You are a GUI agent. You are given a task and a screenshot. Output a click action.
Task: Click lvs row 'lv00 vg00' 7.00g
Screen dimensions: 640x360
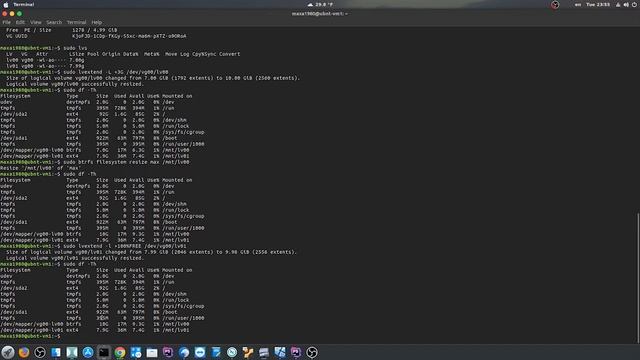pyautogui.click(x=45, y=60)
